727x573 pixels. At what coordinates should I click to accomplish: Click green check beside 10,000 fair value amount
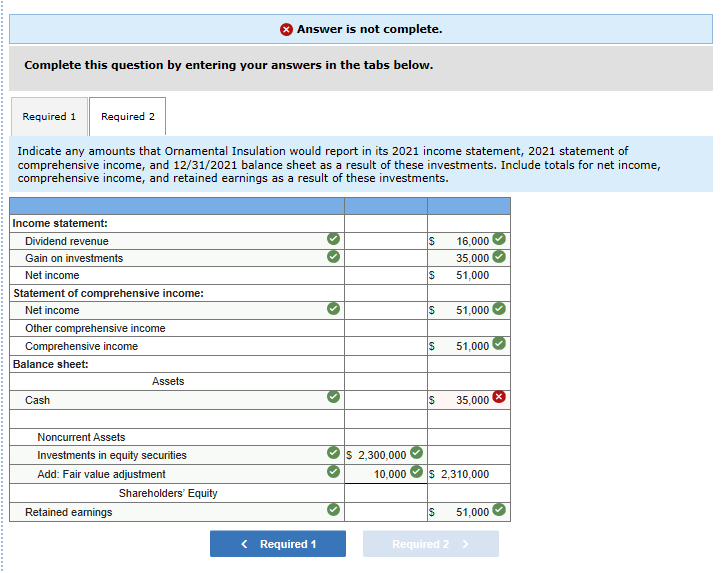[417, 471]
